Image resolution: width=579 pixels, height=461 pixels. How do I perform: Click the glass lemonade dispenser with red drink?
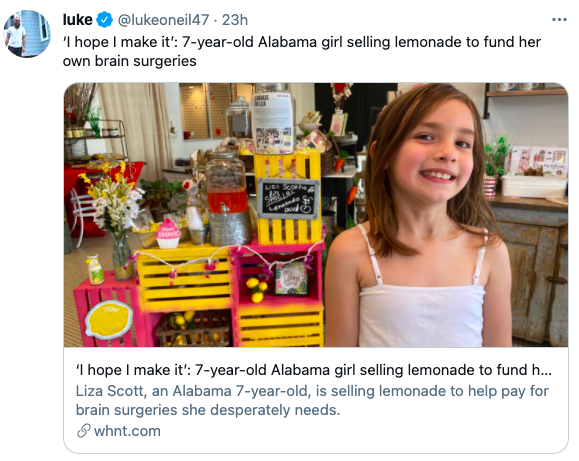tap(228, 198)
